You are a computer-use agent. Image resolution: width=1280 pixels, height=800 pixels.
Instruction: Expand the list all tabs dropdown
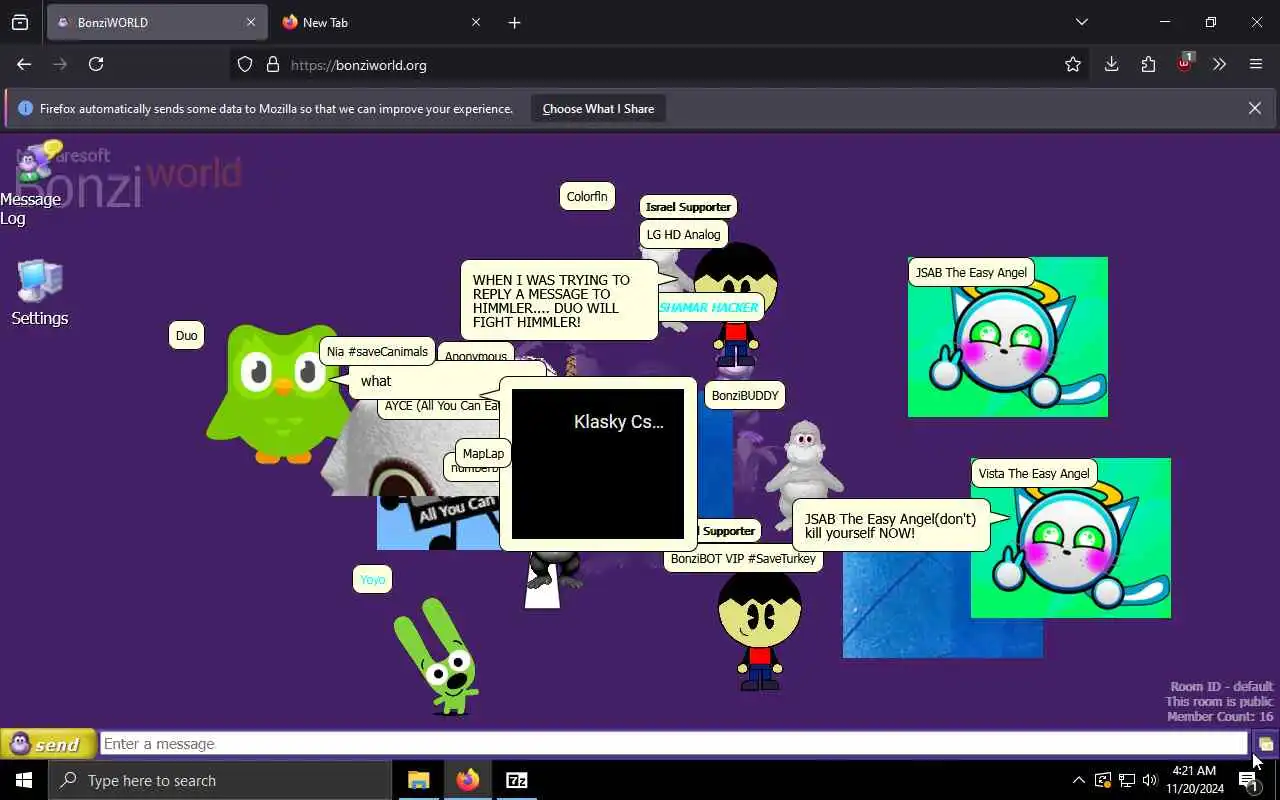(x=1082, y=22)
